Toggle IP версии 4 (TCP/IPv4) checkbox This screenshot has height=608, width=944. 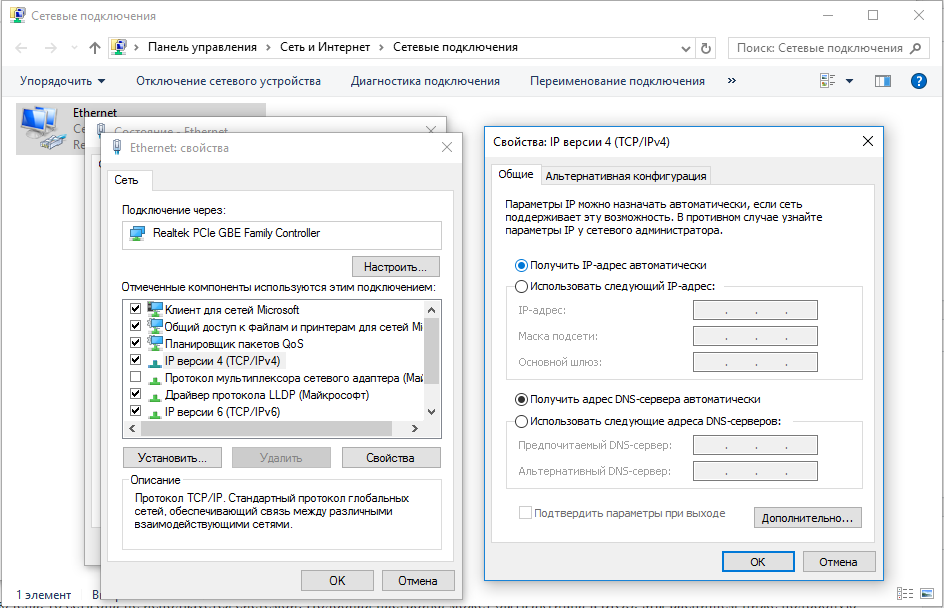point(135,360)
